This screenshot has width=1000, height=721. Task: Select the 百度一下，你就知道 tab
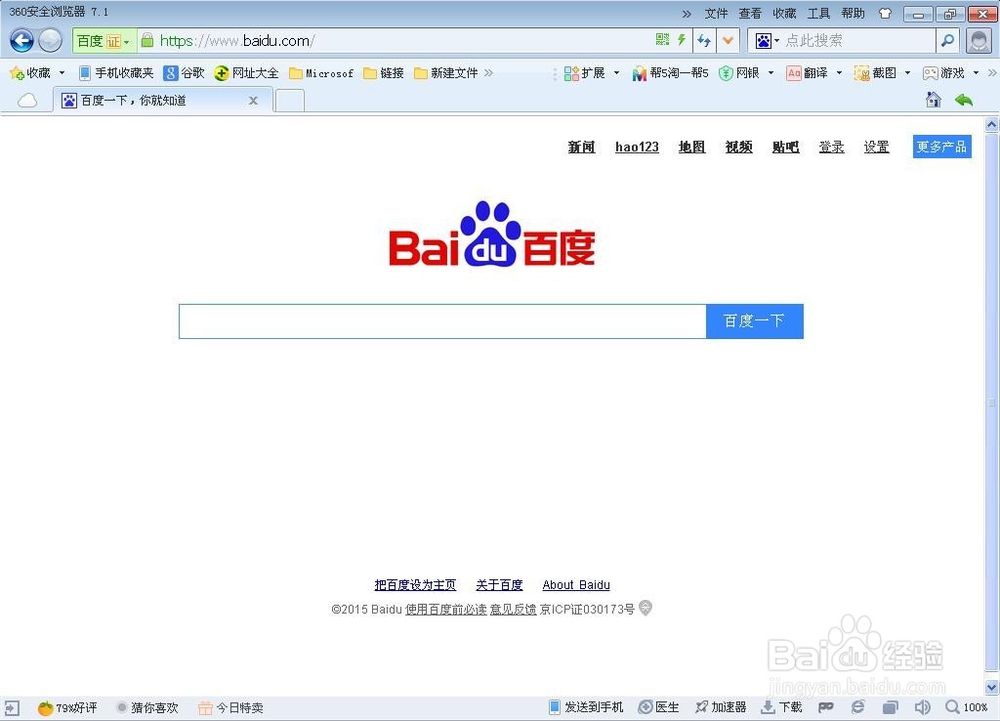tap(162, 101)
